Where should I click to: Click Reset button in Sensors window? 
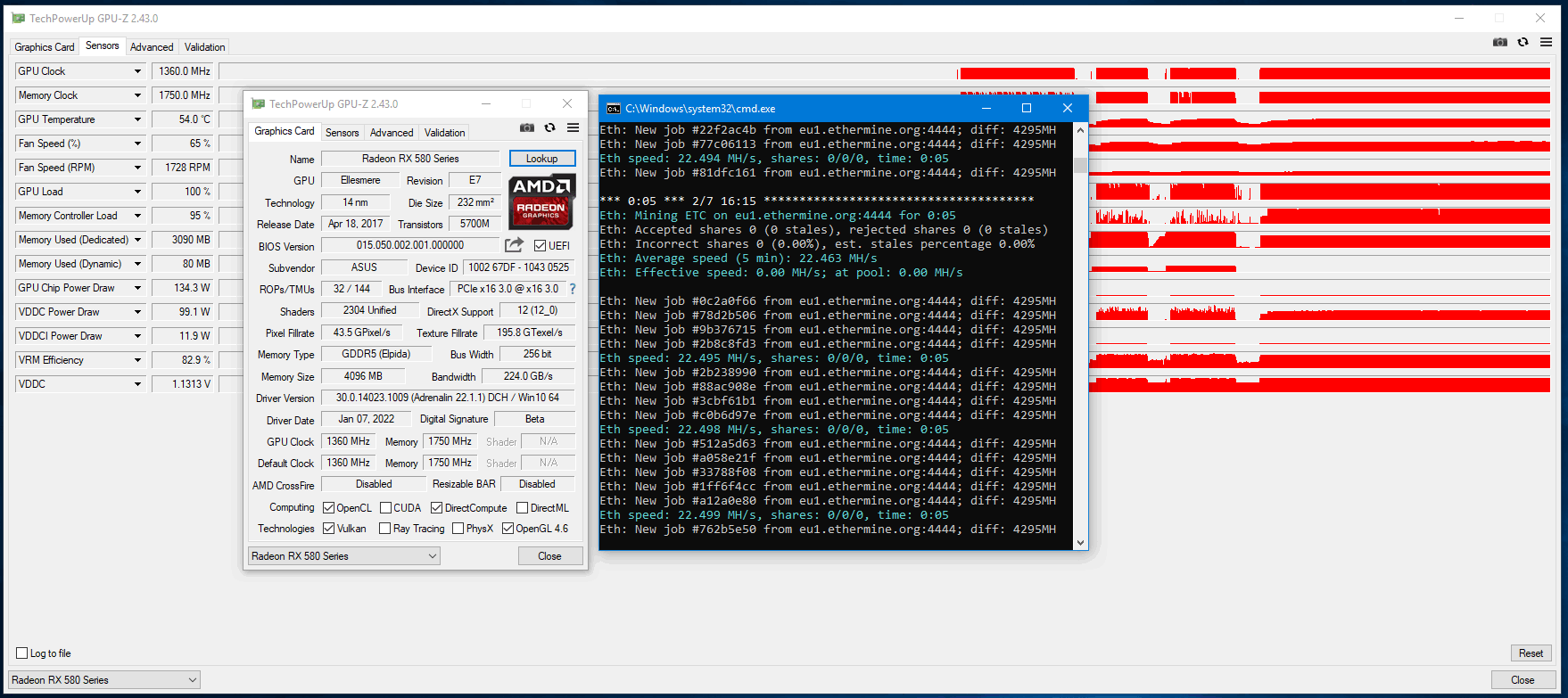[x=1531, y=653]
